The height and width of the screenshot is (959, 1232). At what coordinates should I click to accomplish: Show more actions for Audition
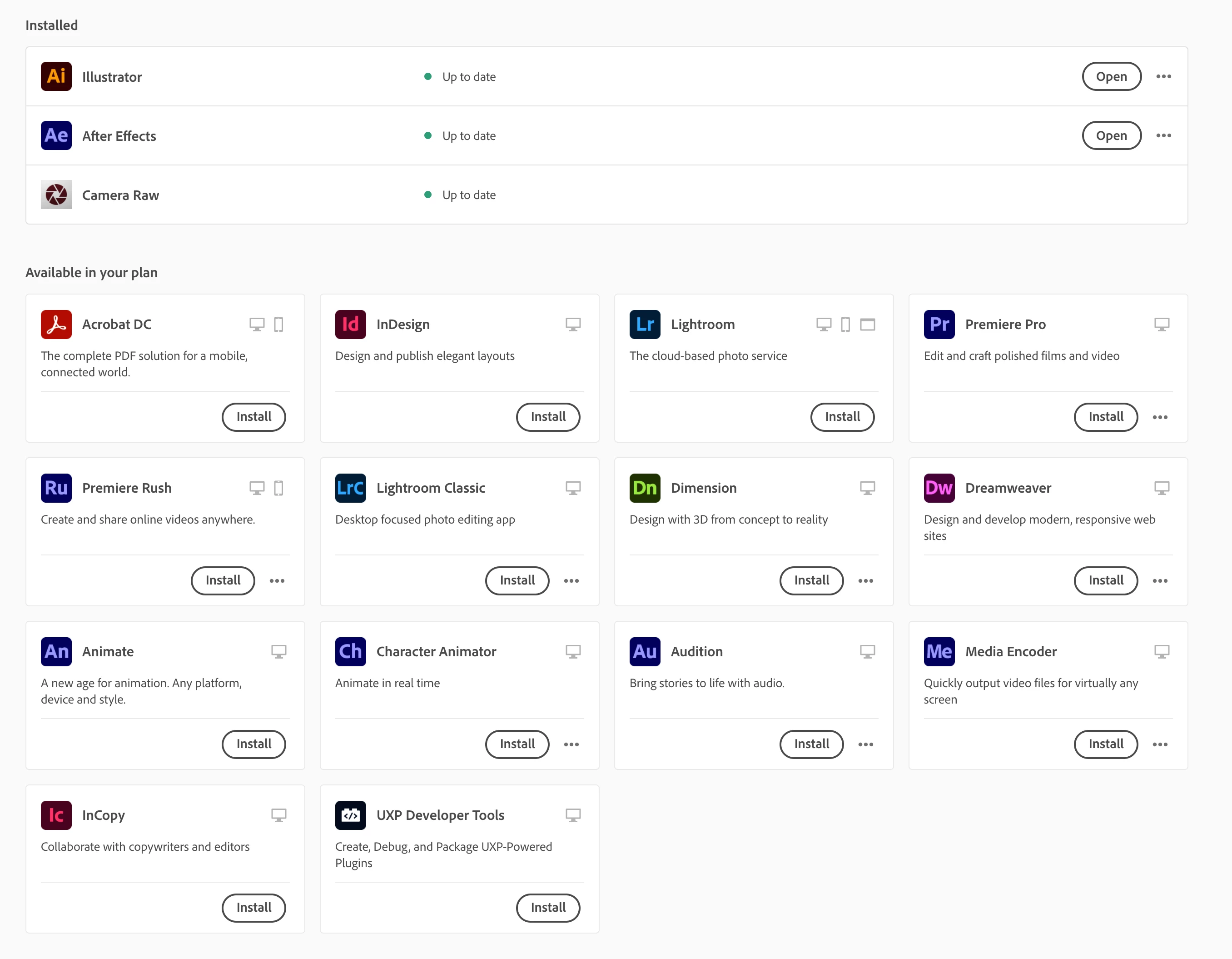point(866,744)
